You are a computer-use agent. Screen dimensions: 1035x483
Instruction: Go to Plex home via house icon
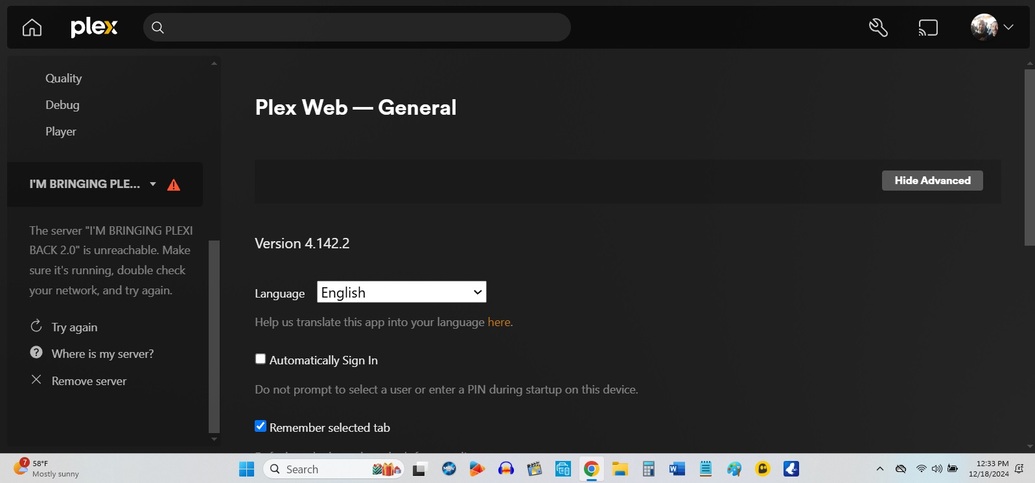click(x=32, y=28)
